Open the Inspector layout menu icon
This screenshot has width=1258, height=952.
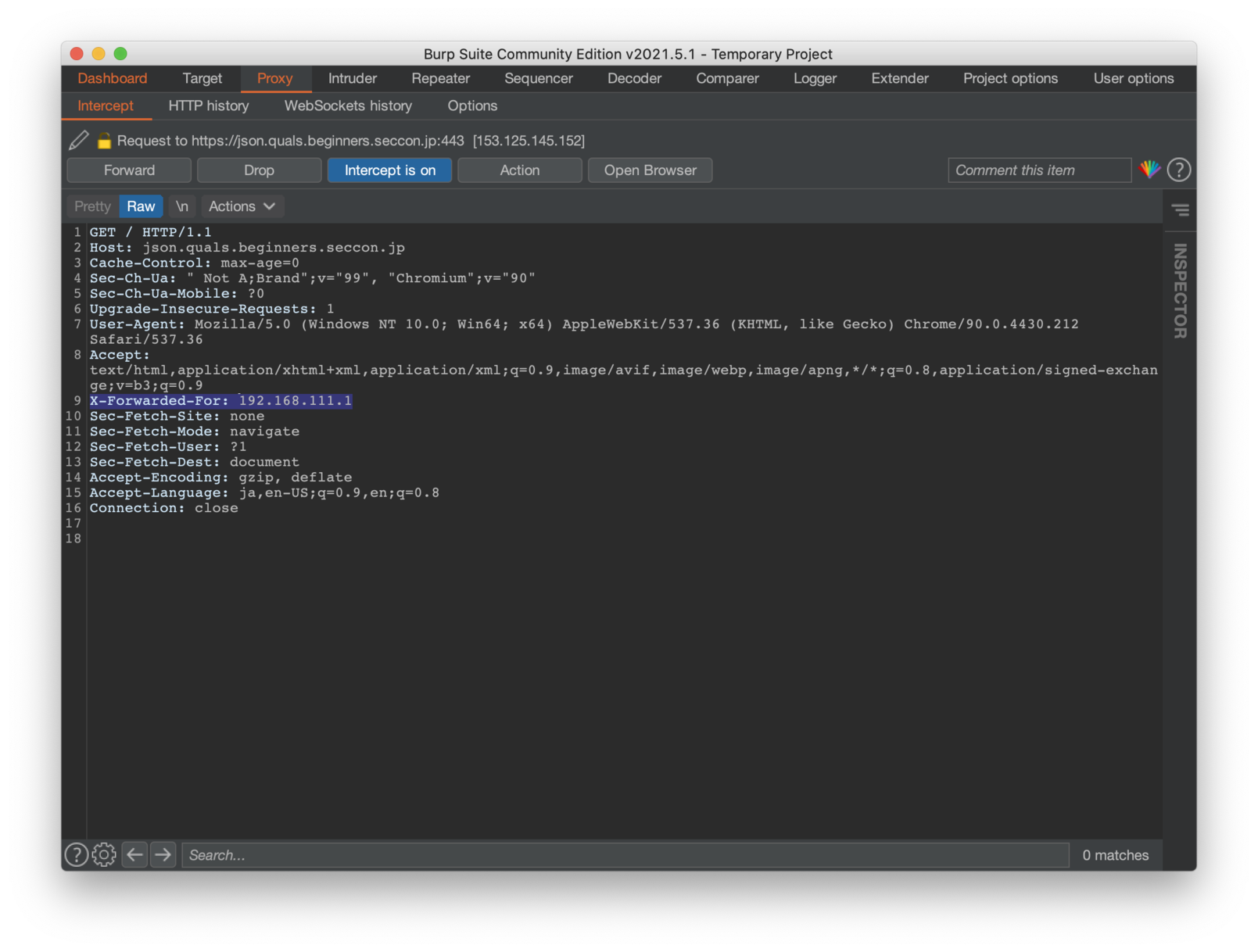1180,210
